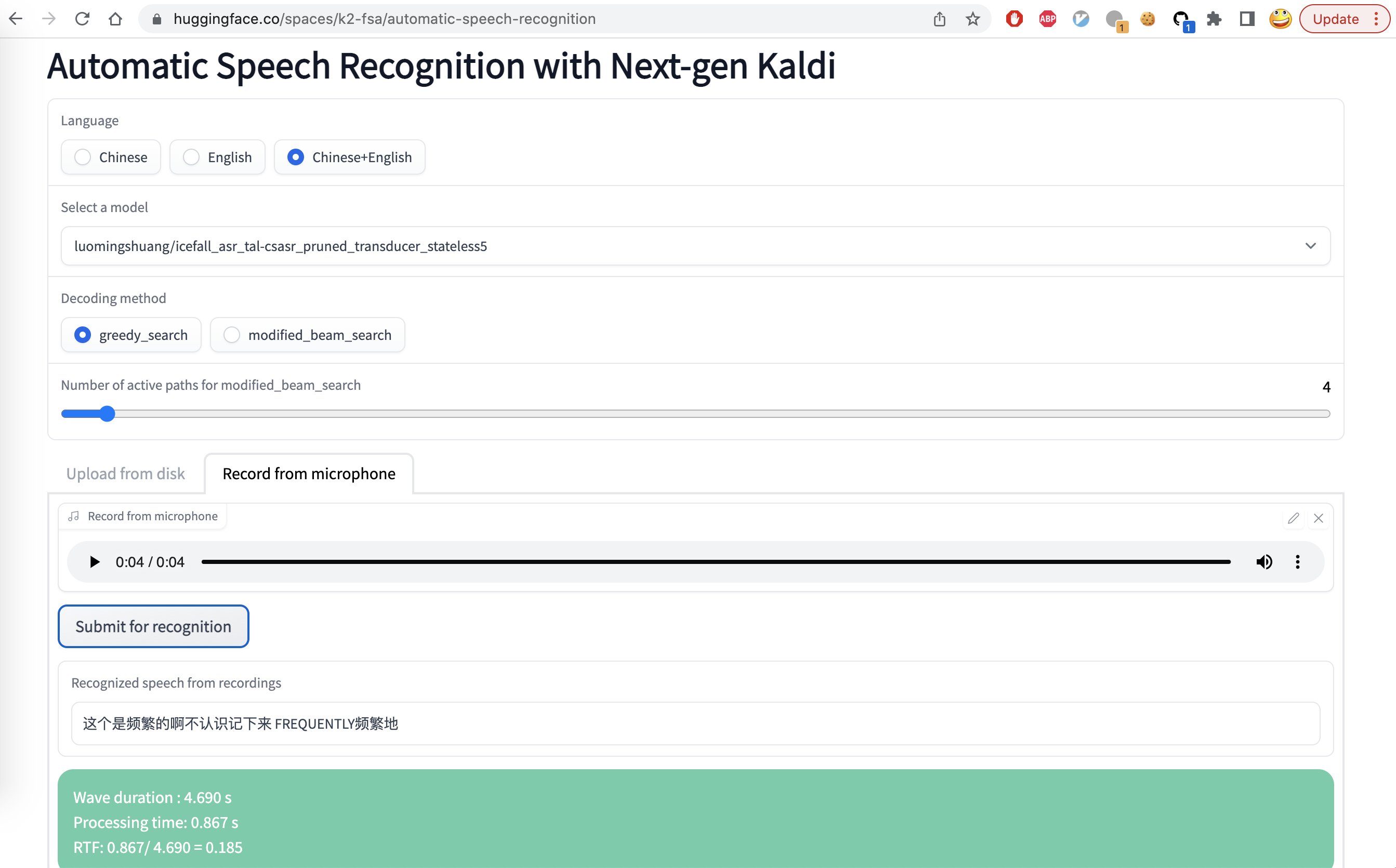Select the Chinese radio button

pos(82,157)
